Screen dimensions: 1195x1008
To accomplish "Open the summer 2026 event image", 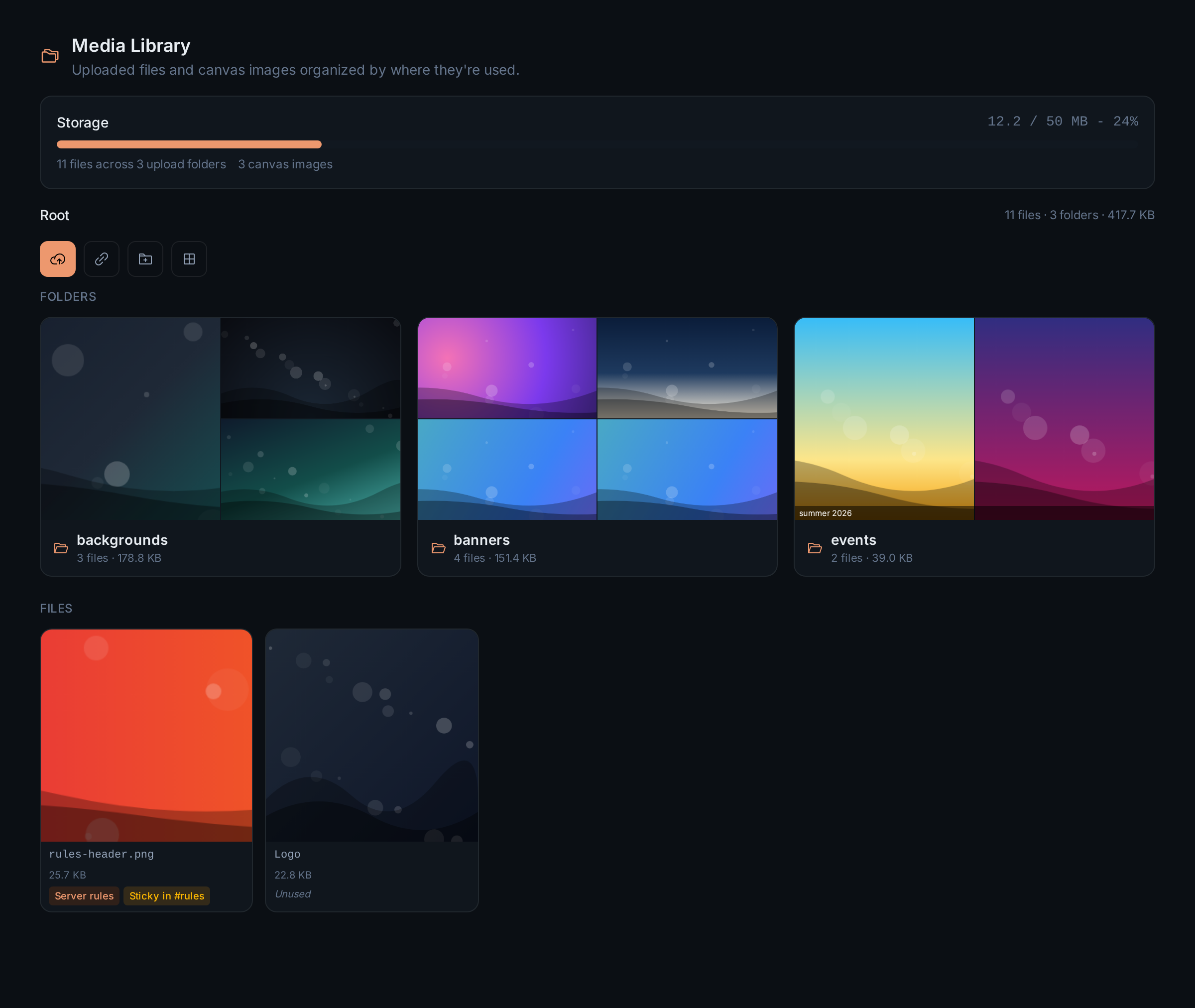I will point(884,418).
